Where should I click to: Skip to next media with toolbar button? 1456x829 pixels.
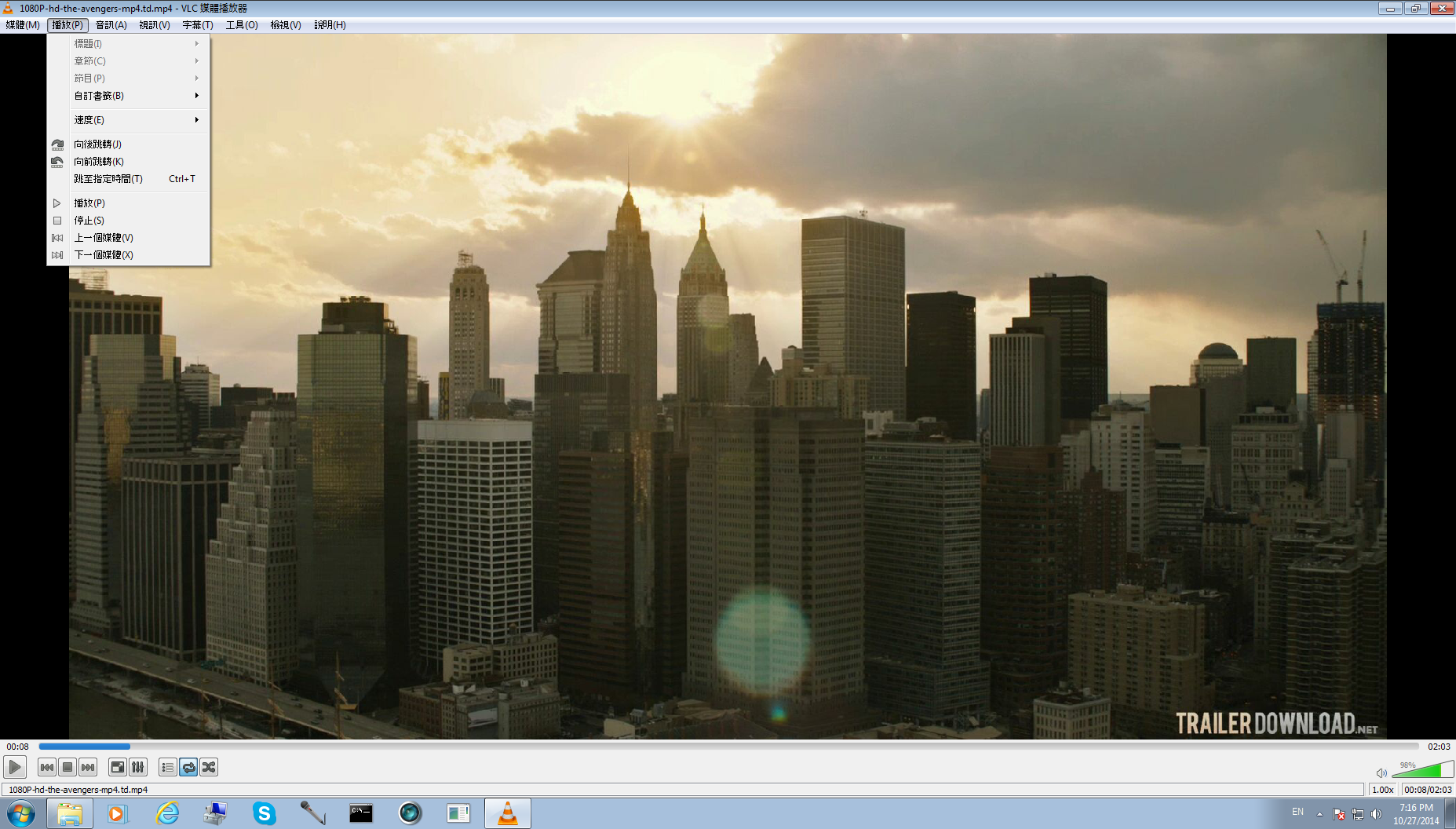[x=88, y=767]
